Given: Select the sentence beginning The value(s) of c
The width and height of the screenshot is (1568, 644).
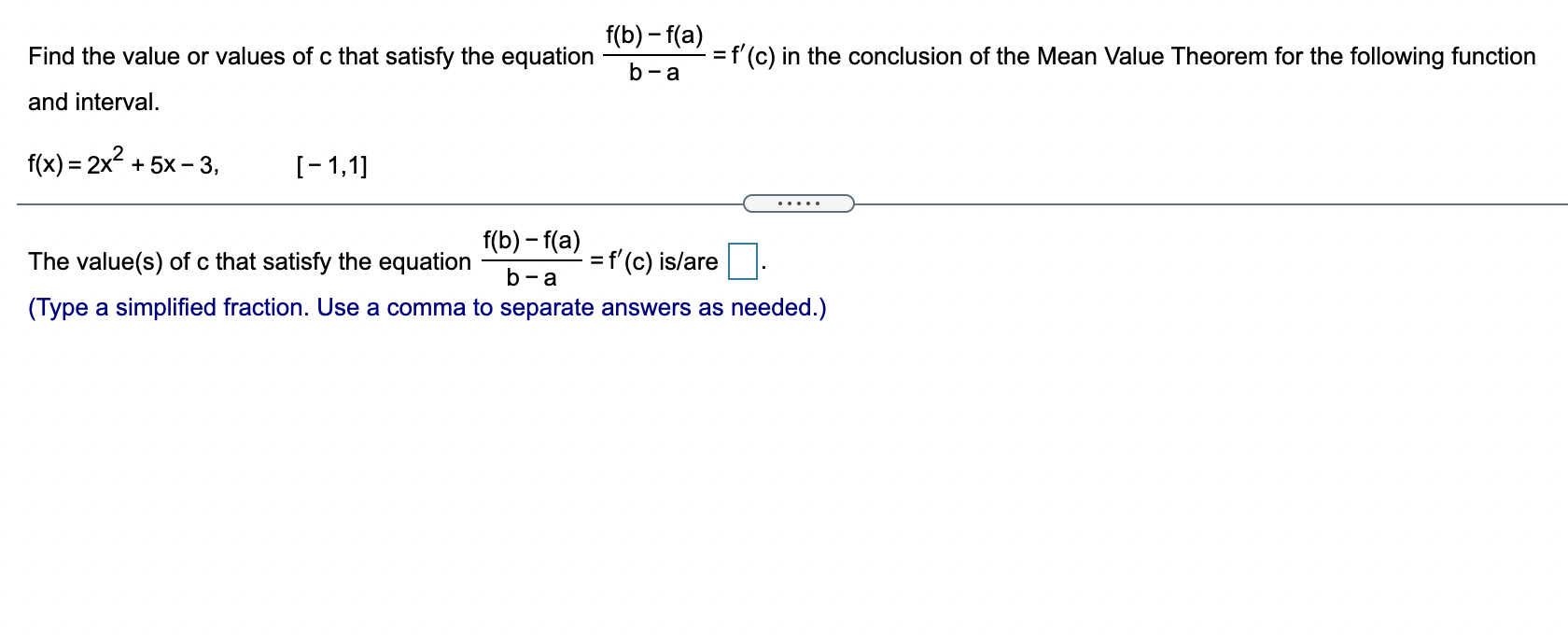Looking at the screenshot, I should coord(247,261).
